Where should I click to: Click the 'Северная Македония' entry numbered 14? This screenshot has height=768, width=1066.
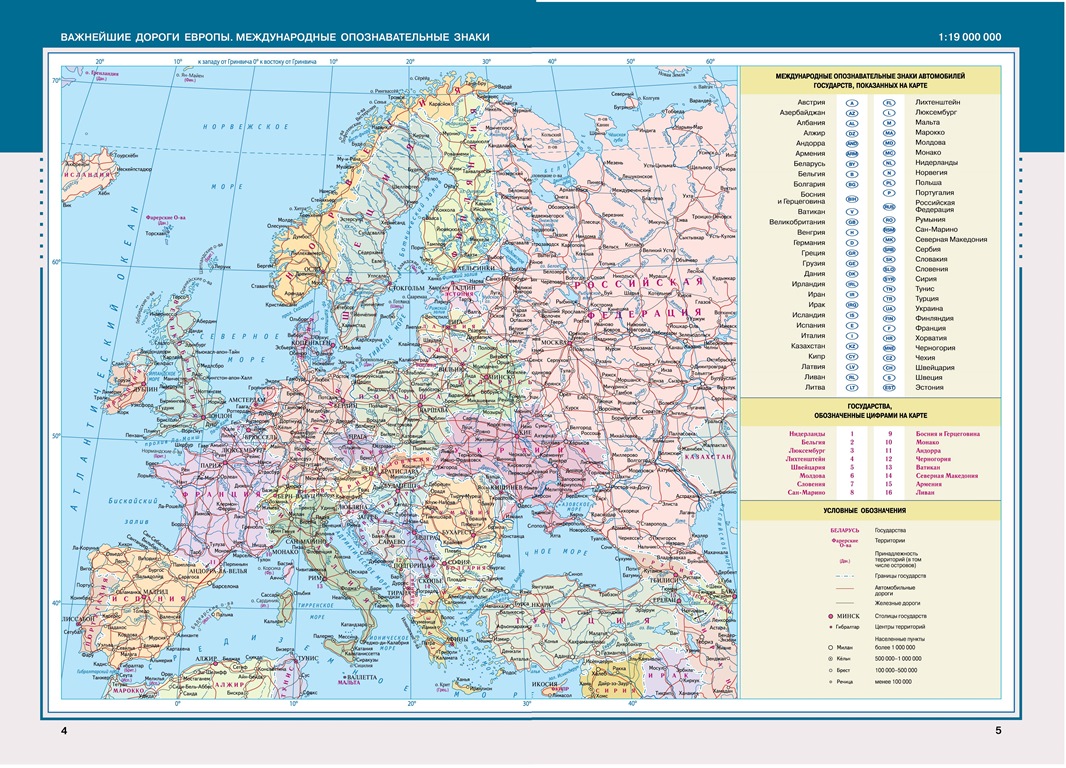click(955, 475)
